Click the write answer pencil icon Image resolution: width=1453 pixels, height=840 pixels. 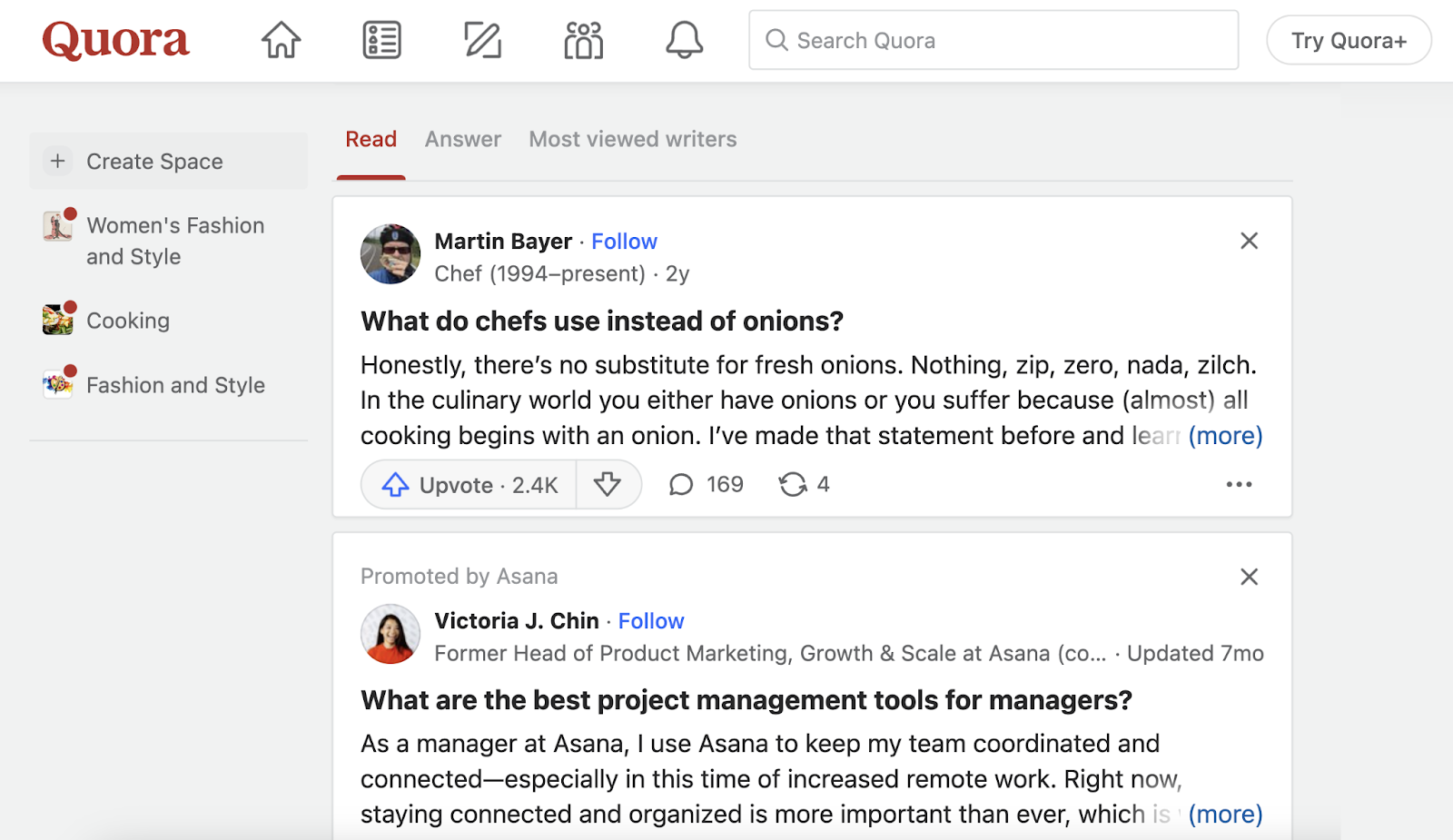[482, 40]
